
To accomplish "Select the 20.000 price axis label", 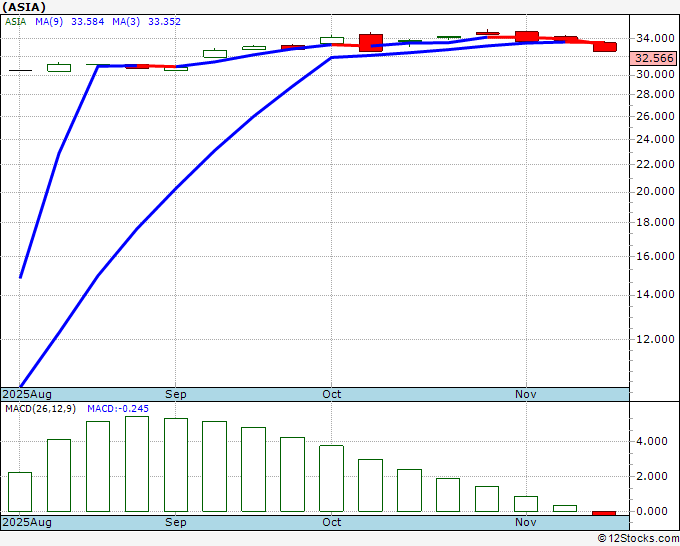I will 655,192.
